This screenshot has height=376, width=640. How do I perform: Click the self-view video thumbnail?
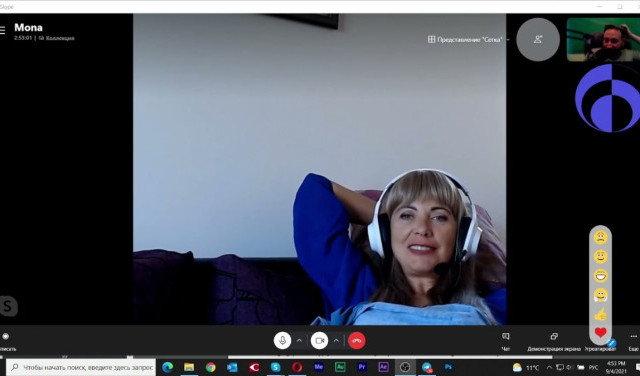coord(603,40)
